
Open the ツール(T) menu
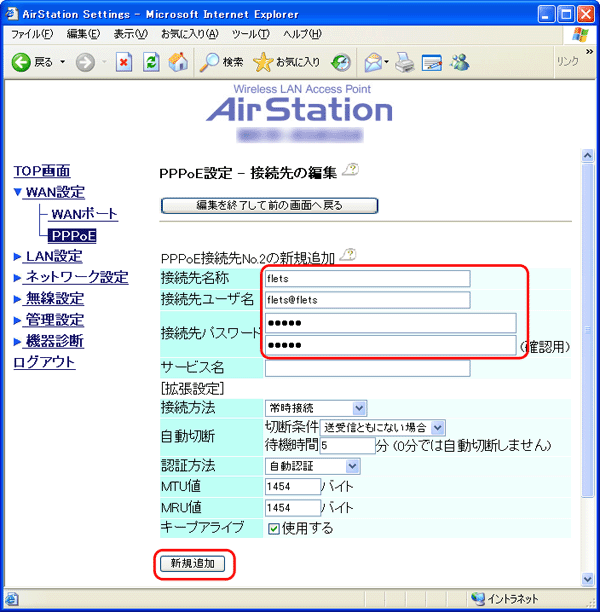[251, 34]
